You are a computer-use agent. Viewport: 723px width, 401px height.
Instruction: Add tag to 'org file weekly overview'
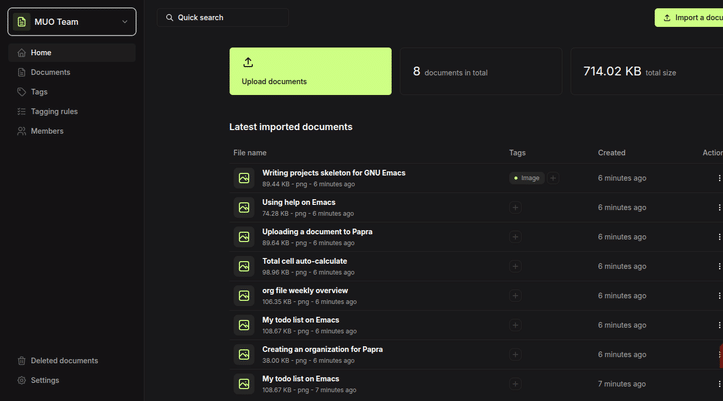click(x=515, y=295)
